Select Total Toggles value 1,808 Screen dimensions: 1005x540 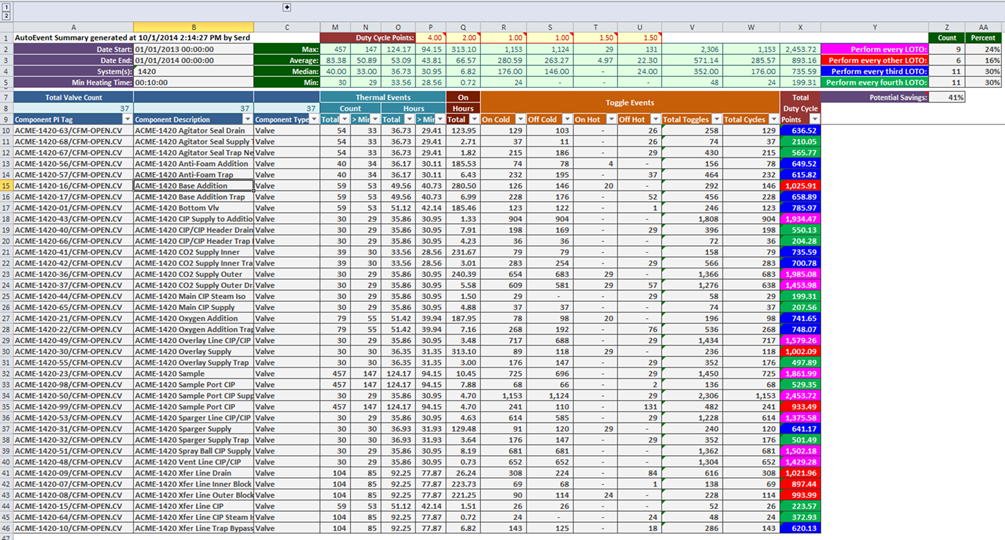tap(692, 218)
